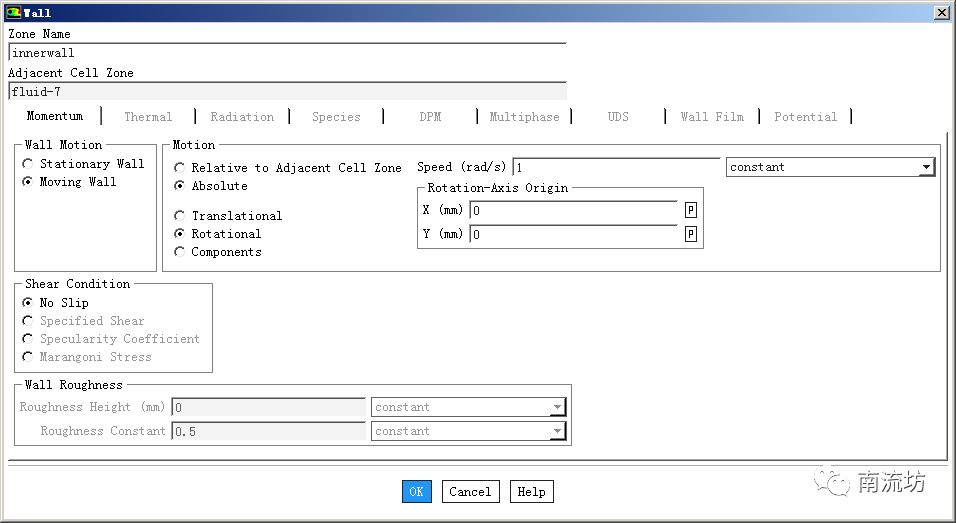
Task: Click the Wall dialog title bar icon
Action: tap(13, 13)
